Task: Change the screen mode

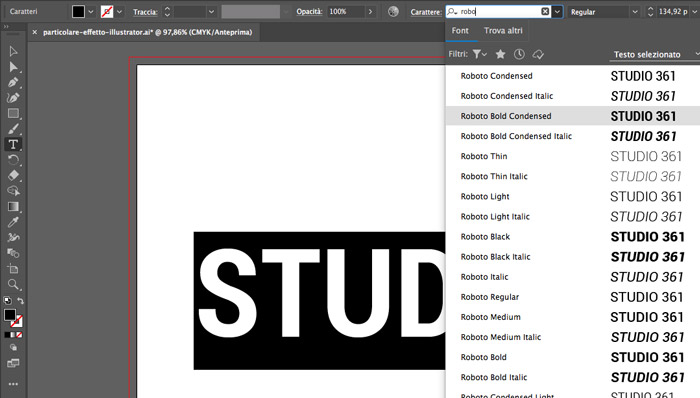Action: coord(13,363)
